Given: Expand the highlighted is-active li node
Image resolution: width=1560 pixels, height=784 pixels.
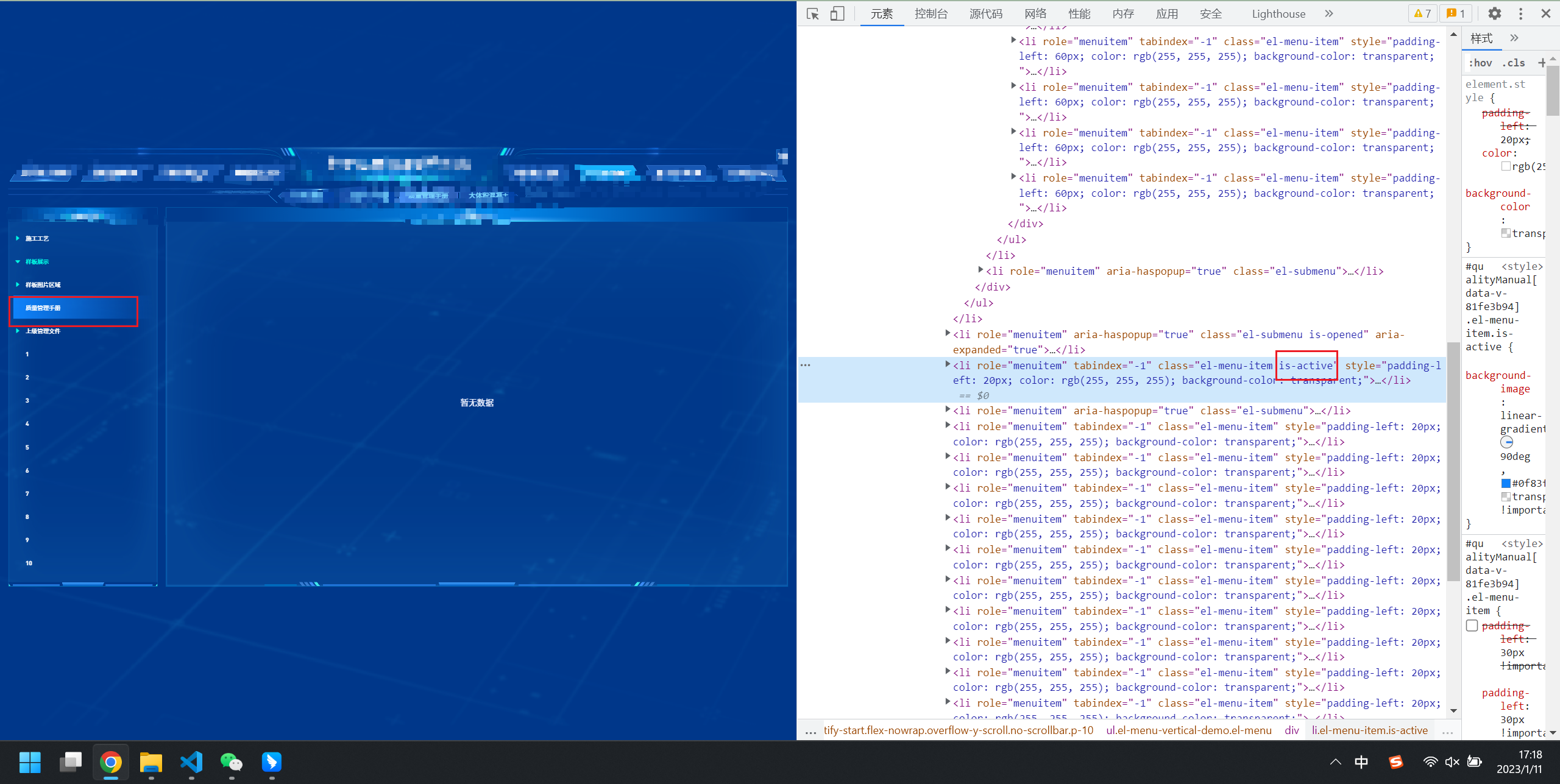Looking at the screenshot, I should pos(948,364).
